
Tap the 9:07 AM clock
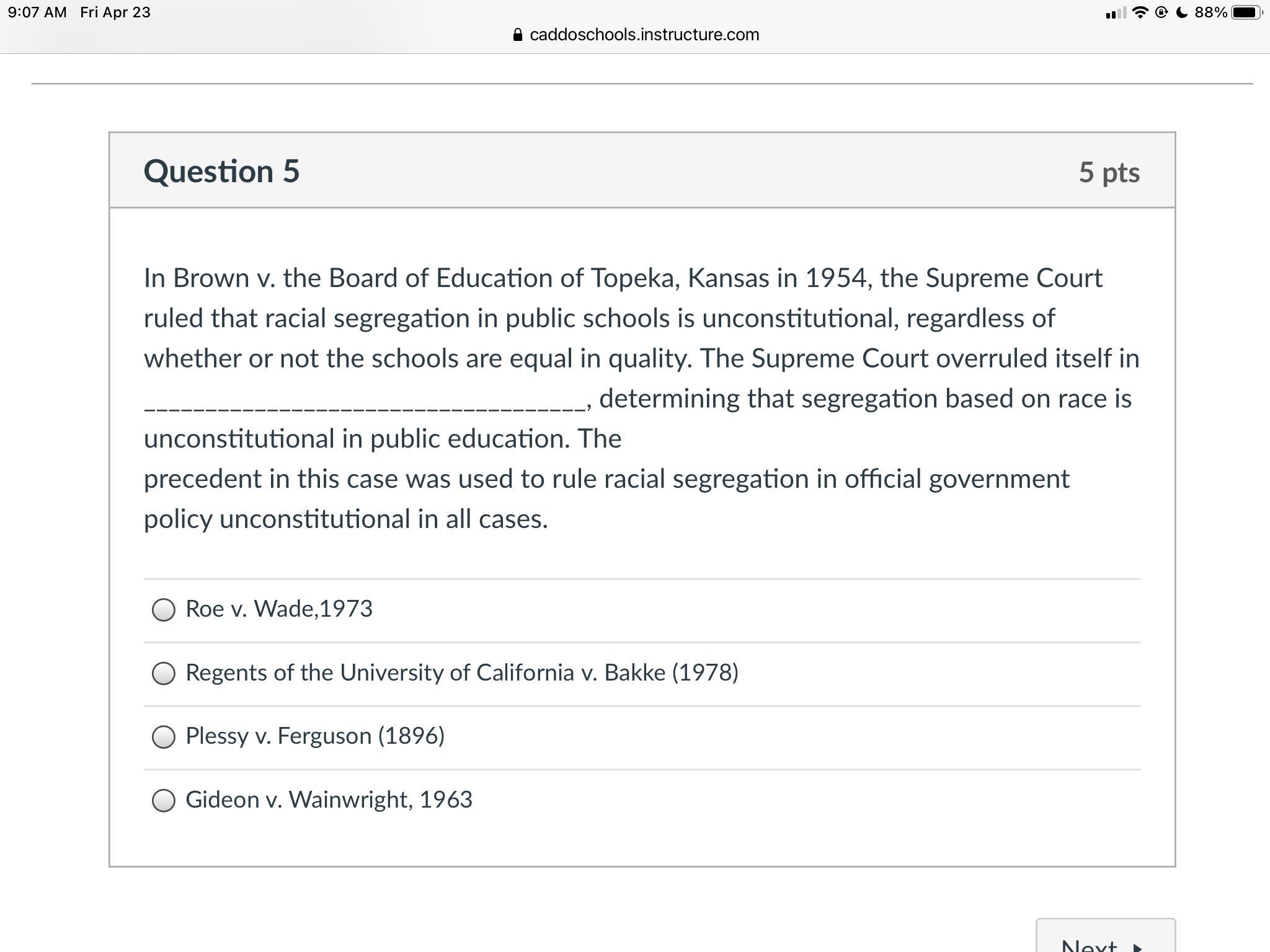click(37, 12)
